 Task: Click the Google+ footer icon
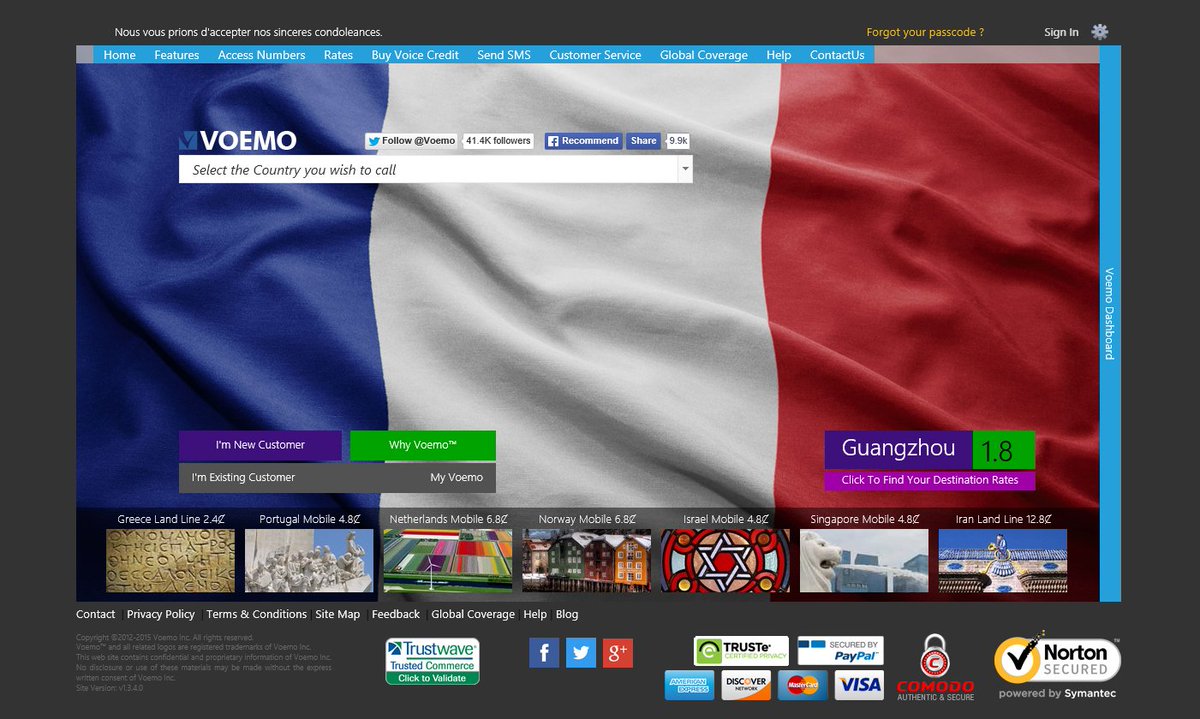pyautogui.click(x=617, y=652)
